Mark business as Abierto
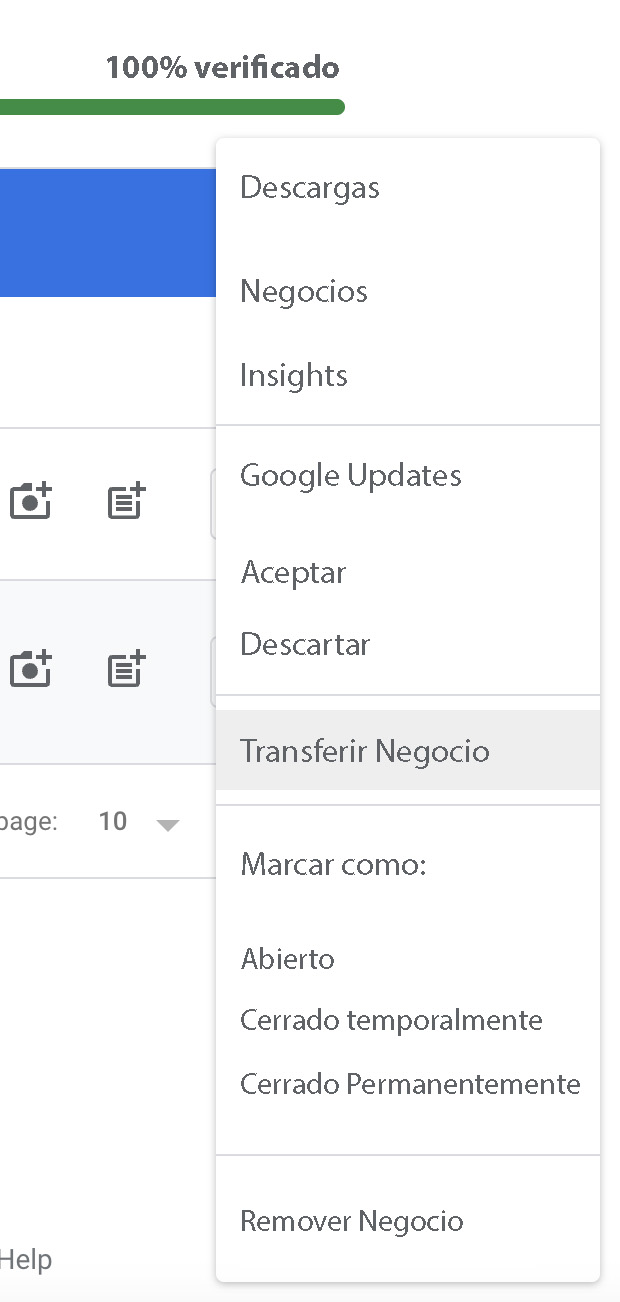Image resolution: width=620 pixels, height=1302 pixels. 288,959
